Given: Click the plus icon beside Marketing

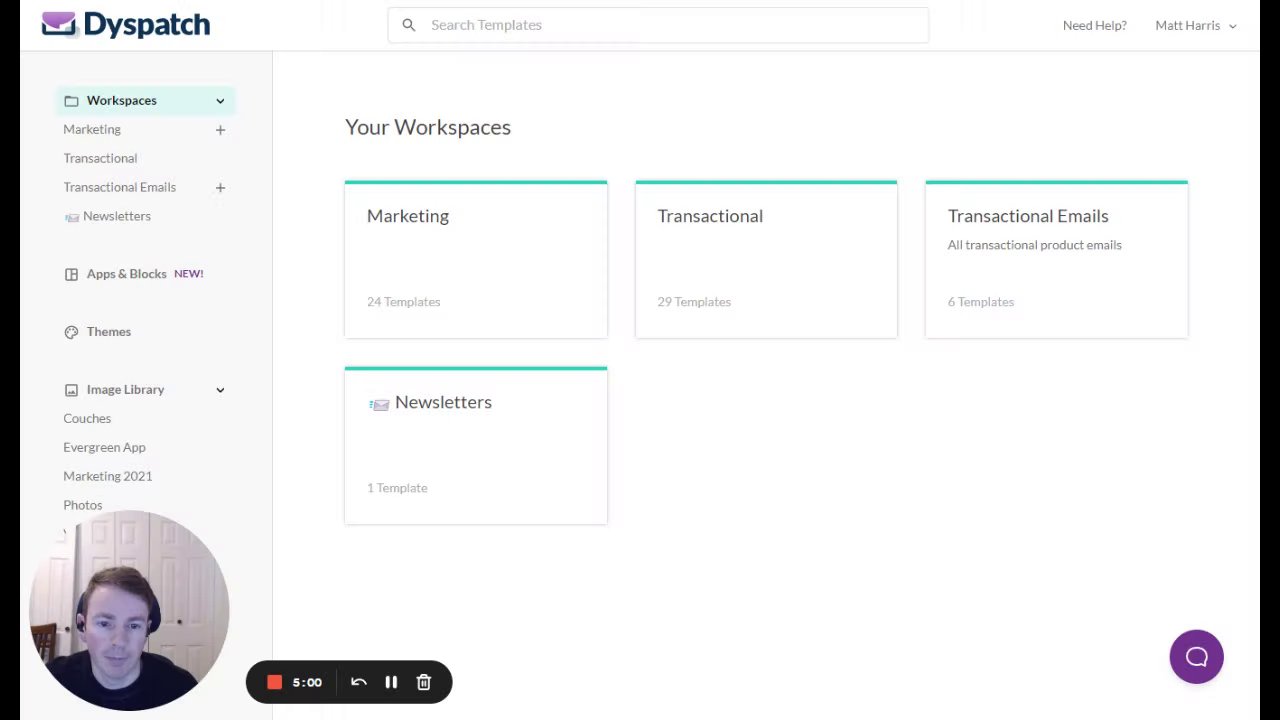Looking at the screenshot, I should [x=220, y=130].
